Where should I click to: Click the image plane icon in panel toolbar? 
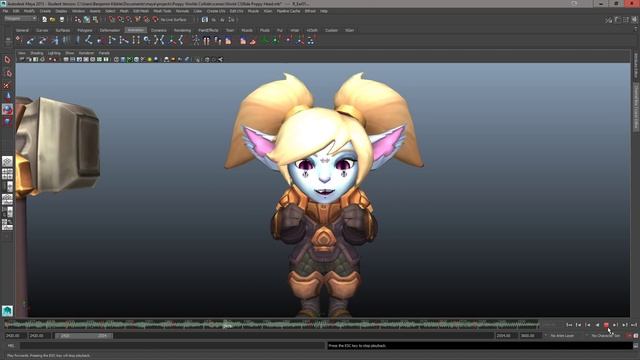click(x=42, y=60)
